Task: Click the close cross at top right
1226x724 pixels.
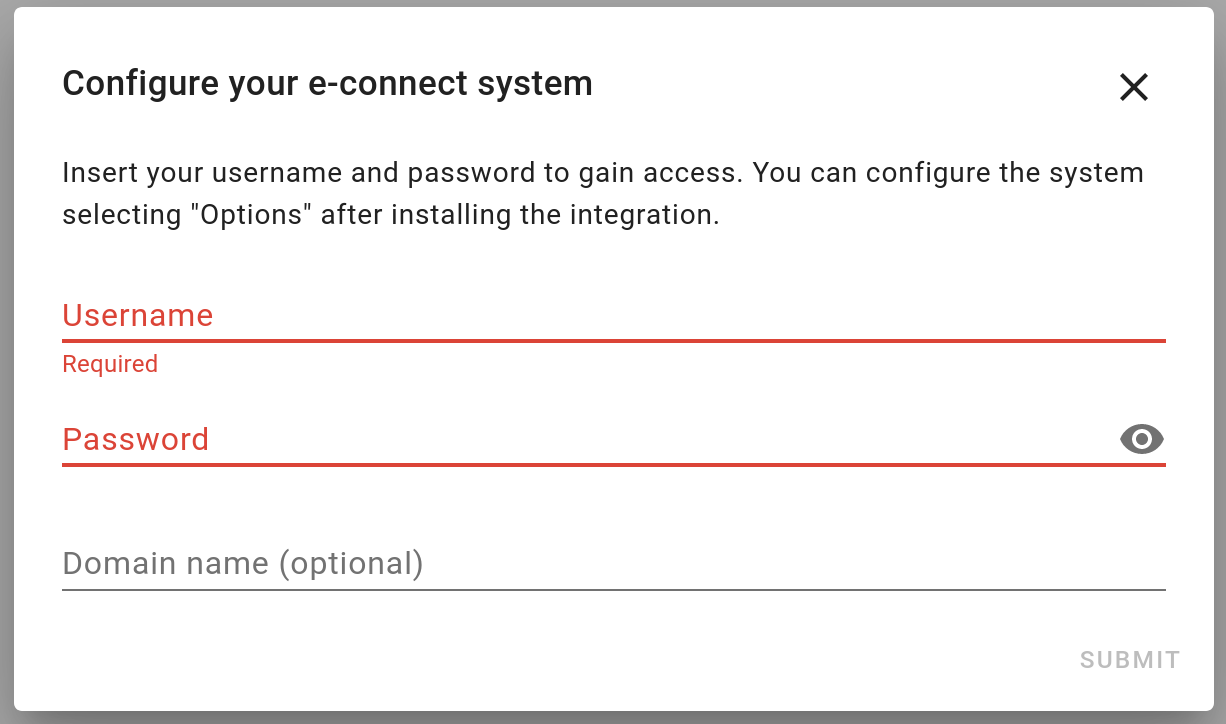Action: 1133,88
